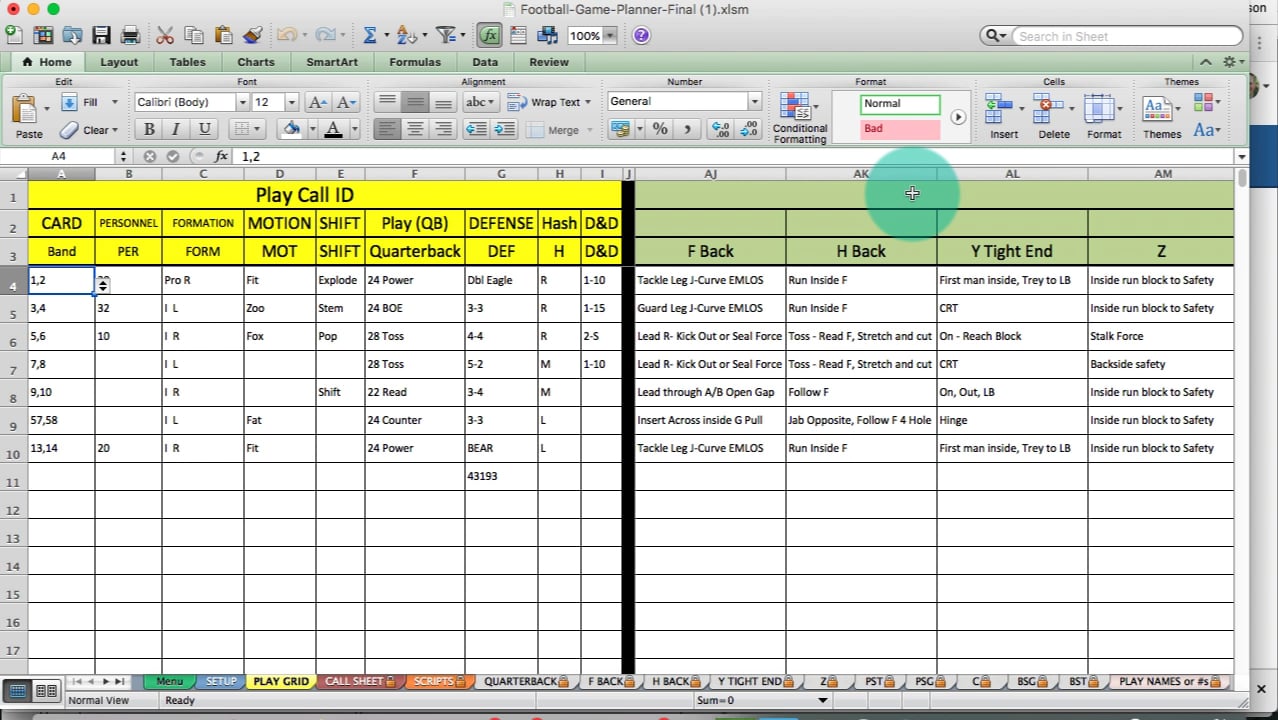Click the Paste button
Viewport: 1278px width, 720px height.
(x=29, y=116)
